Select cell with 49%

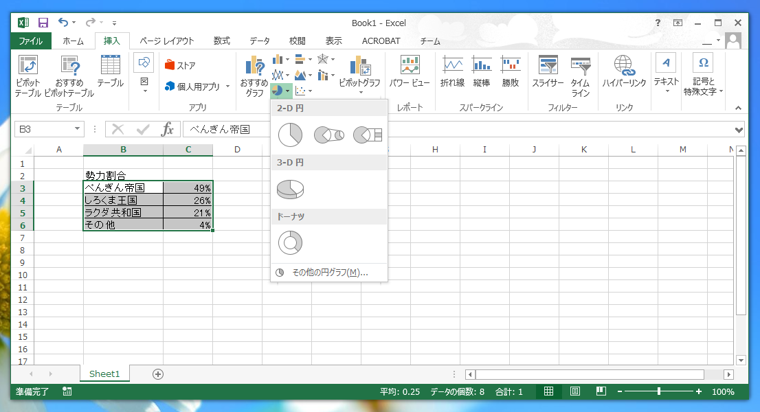(188, 188)
